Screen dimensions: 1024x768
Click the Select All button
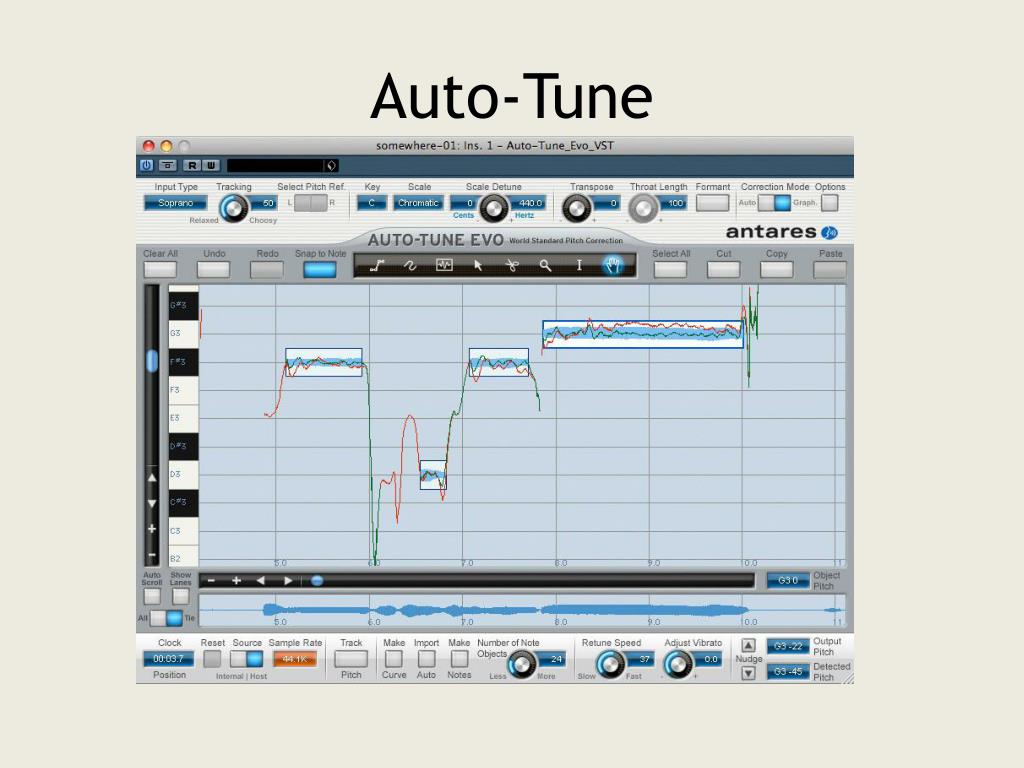670,269
